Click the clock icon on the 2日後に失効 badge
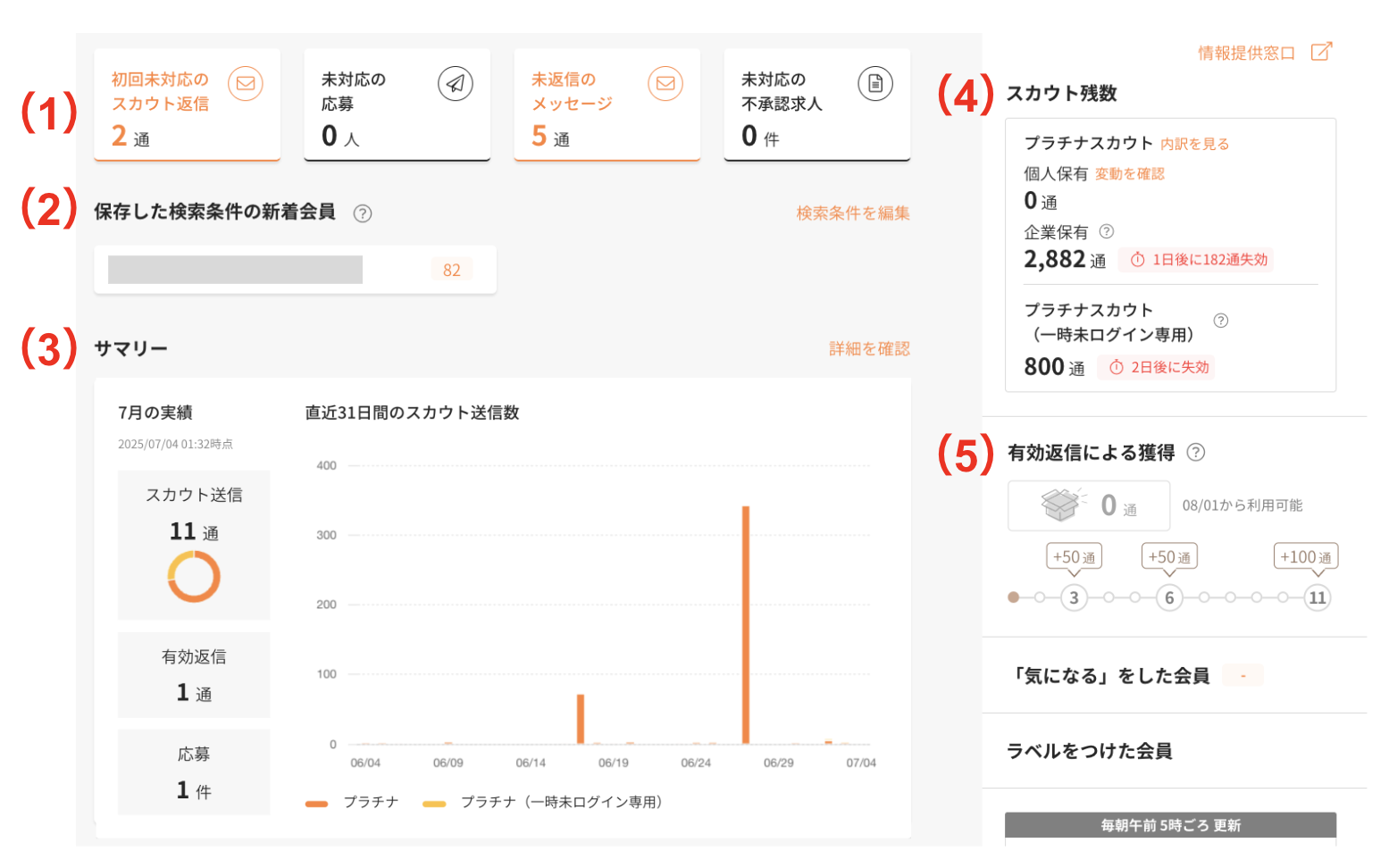The width and height of the screenshot is (1397, 868). 1117,367
